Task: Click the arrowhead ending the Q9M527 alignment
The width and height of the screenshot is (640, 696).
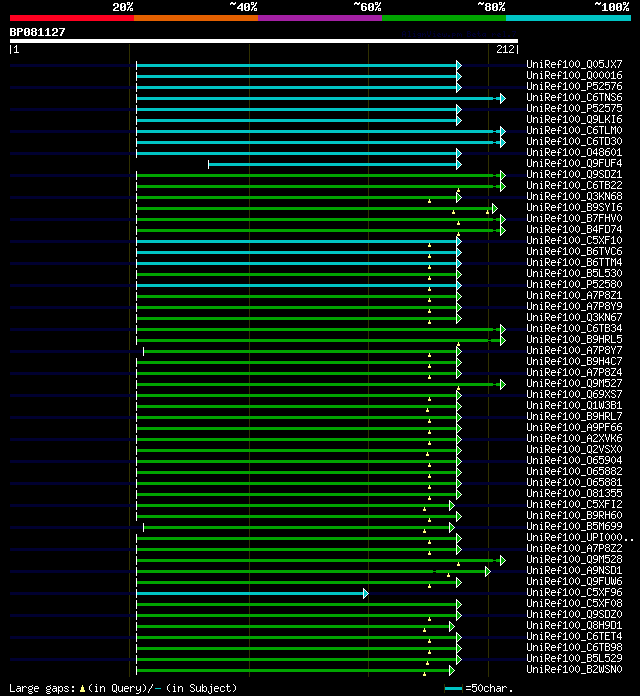Action: click(503, 384)
